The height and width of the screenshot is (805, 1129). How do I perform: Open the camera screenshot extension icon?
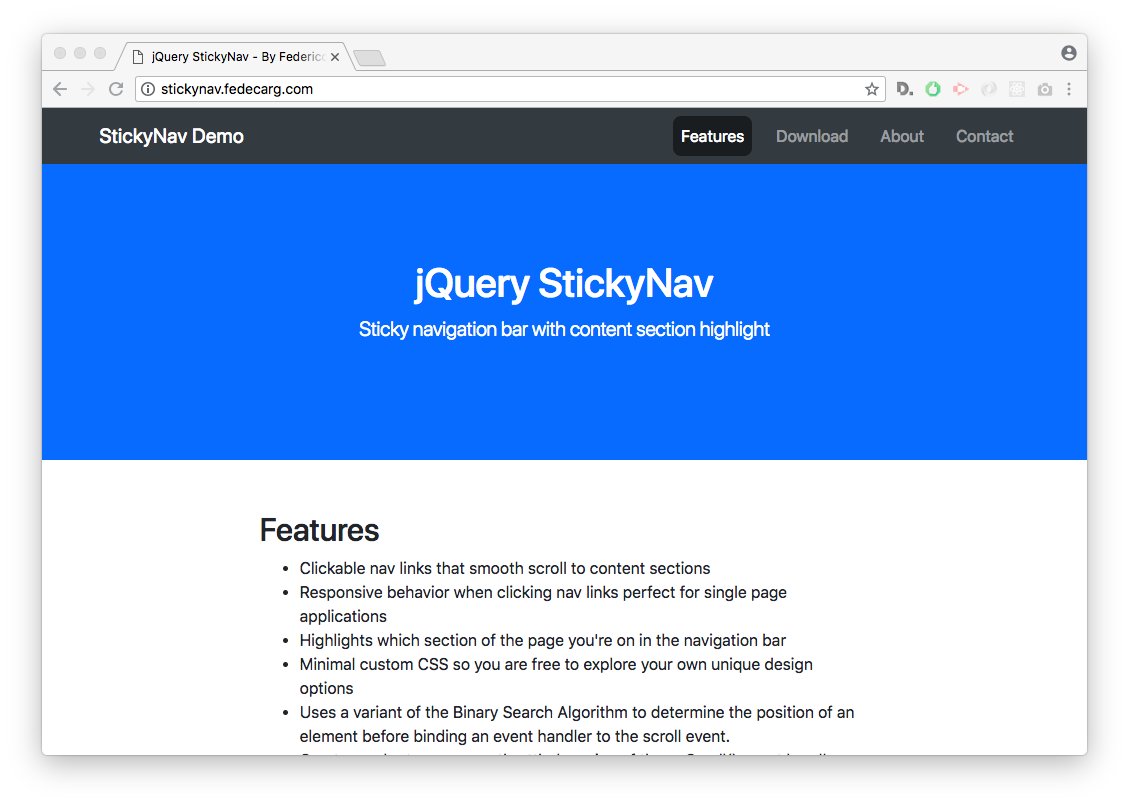[1045, 89]
